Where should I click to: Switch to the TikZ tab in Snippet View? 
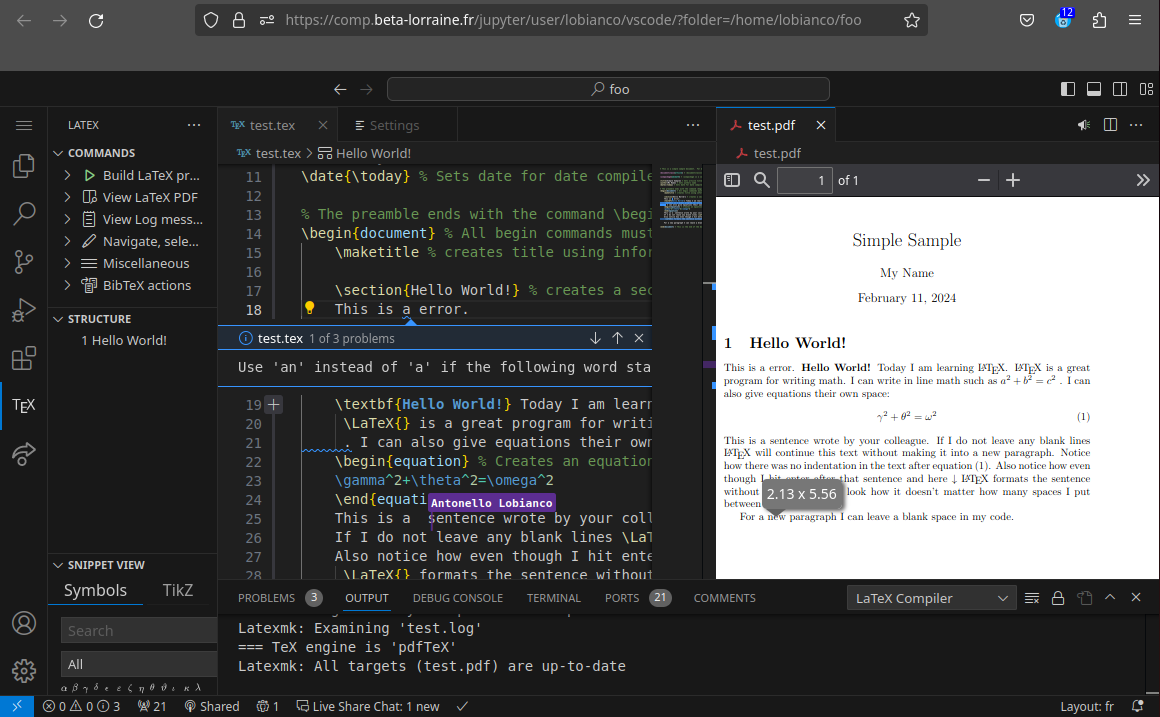(177, 590)
